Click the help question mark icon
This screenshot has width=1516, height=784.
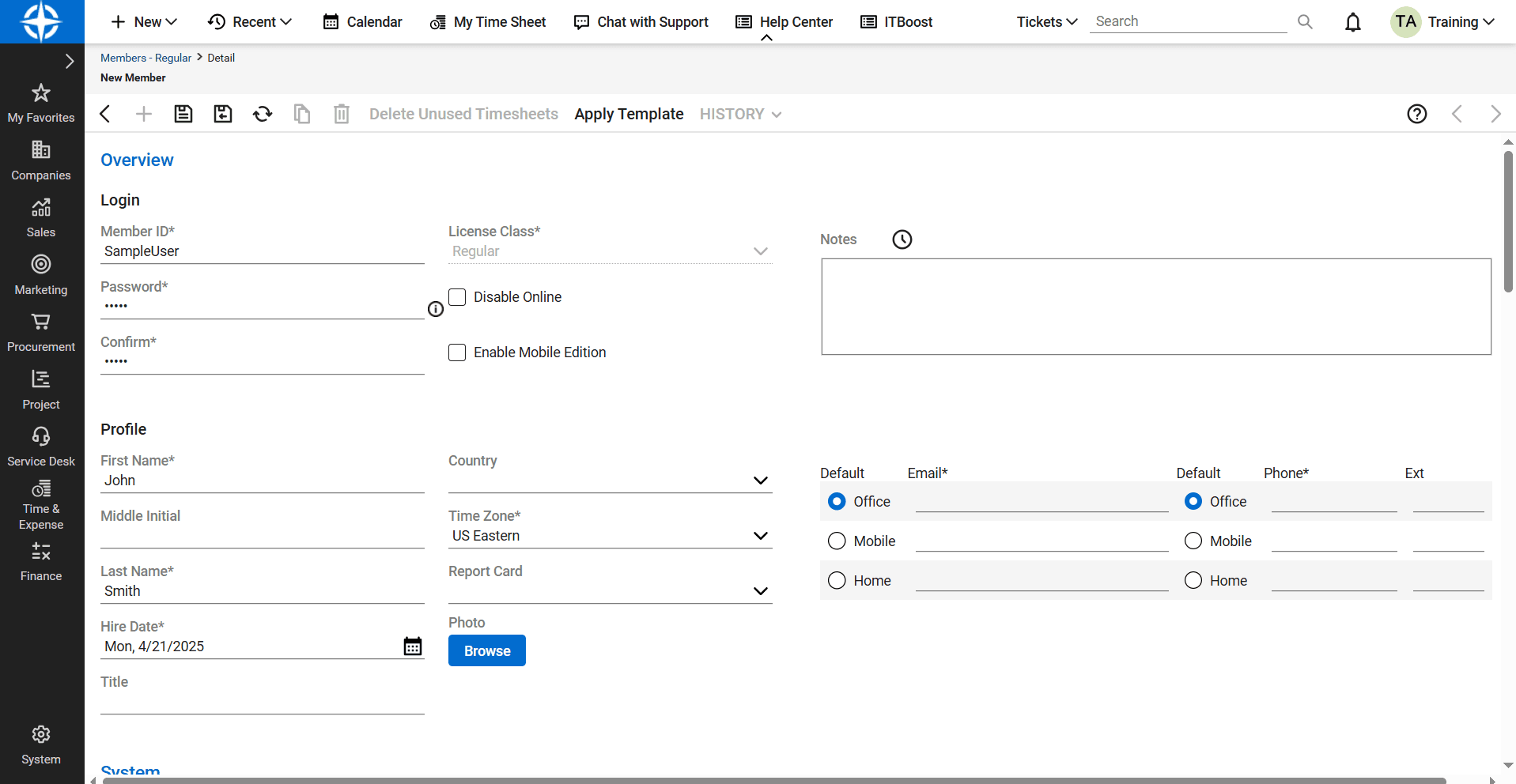click(x=1417, y=114)
